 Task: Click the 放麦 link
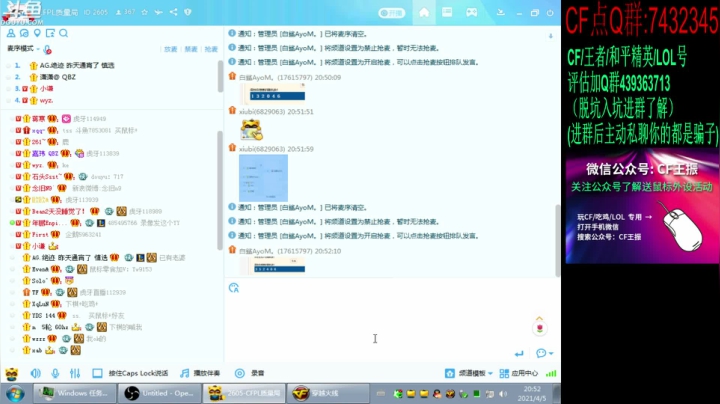point(171,49)
